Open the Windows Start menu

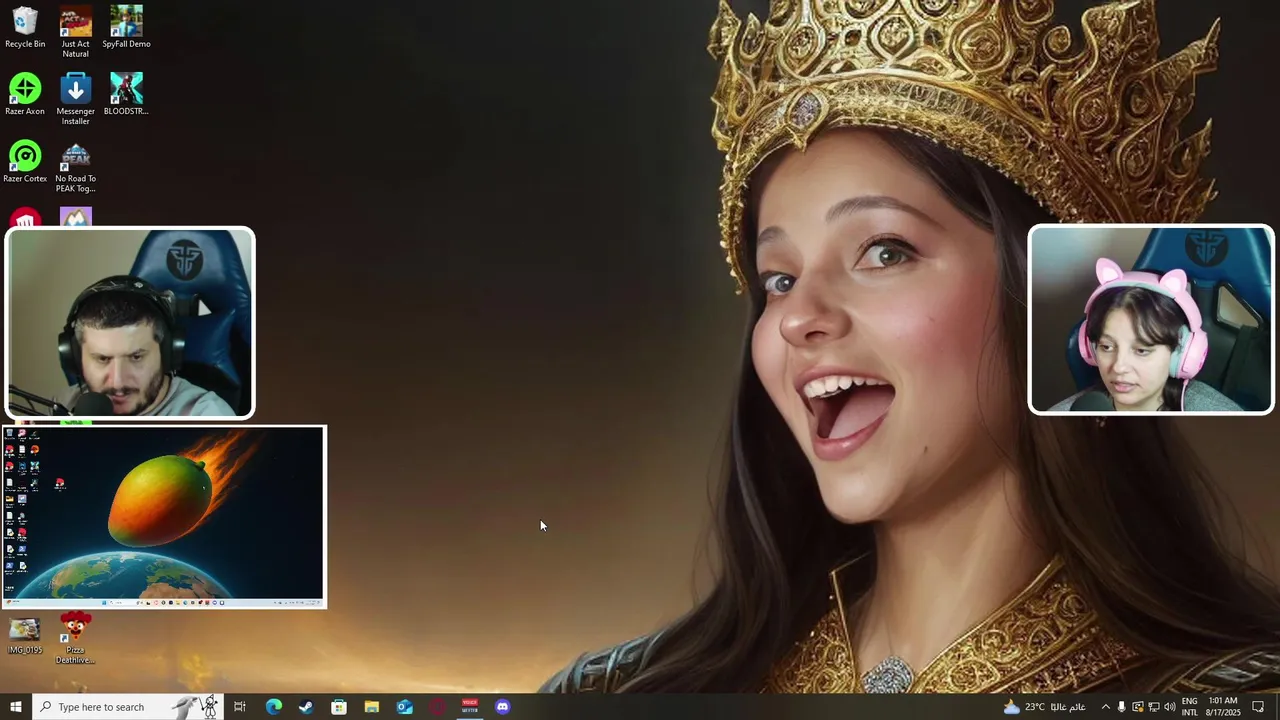[16, 707]
